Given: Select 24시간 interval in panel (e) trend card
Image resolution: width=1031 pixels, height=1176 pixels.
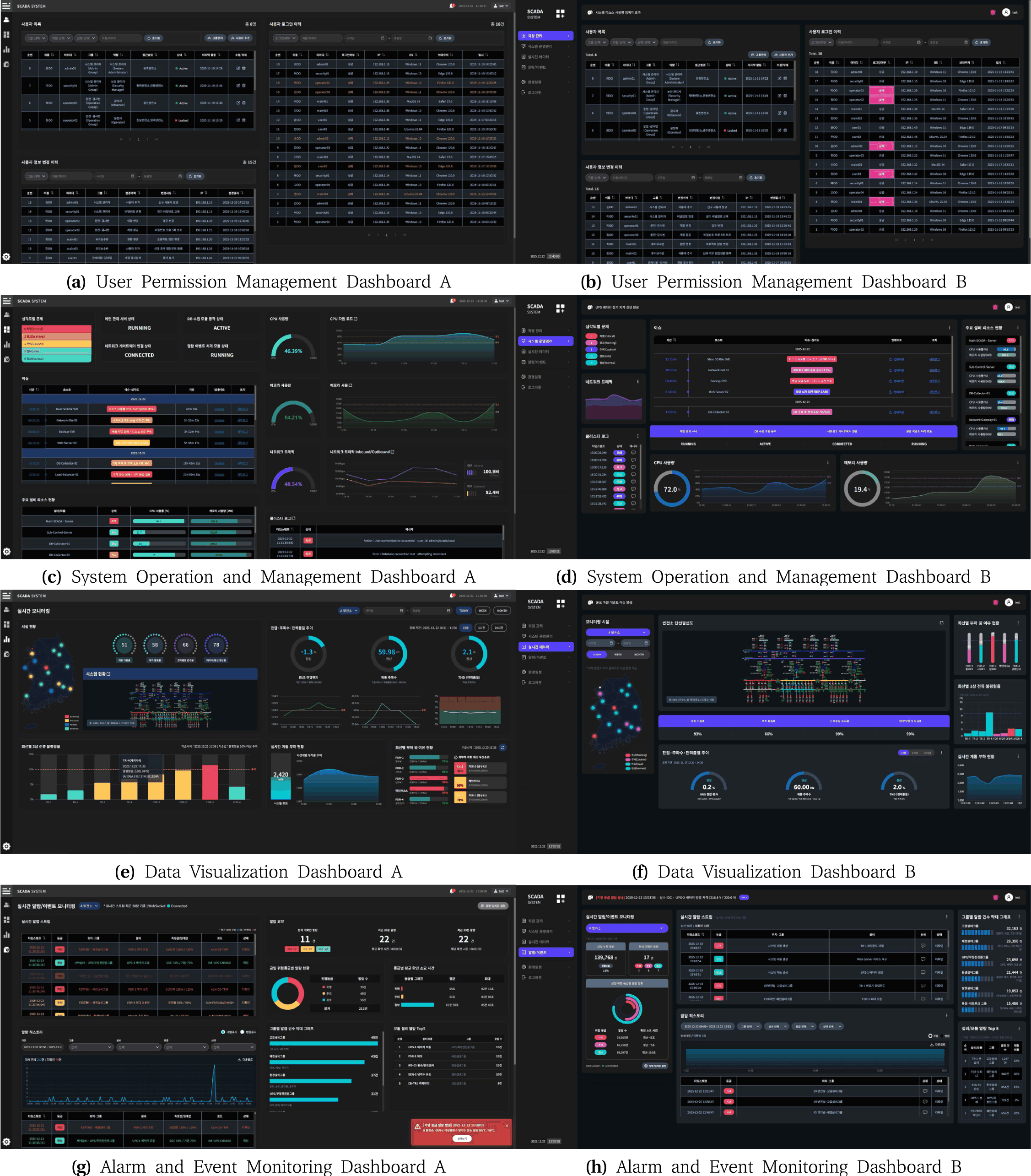Looking at the screenshot, I should pyautogui.click(x=499, y=628).
